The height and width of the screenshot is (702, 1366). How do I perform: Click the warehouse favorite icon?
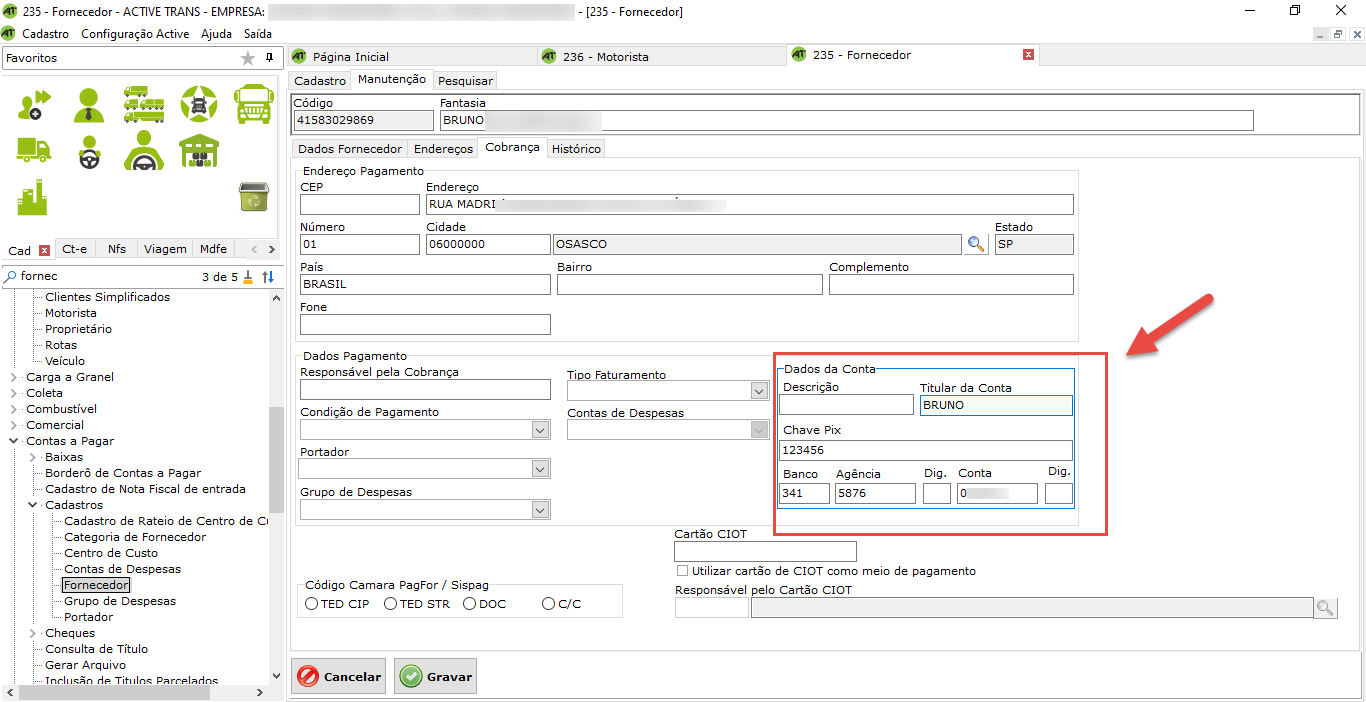click(198, 150)
